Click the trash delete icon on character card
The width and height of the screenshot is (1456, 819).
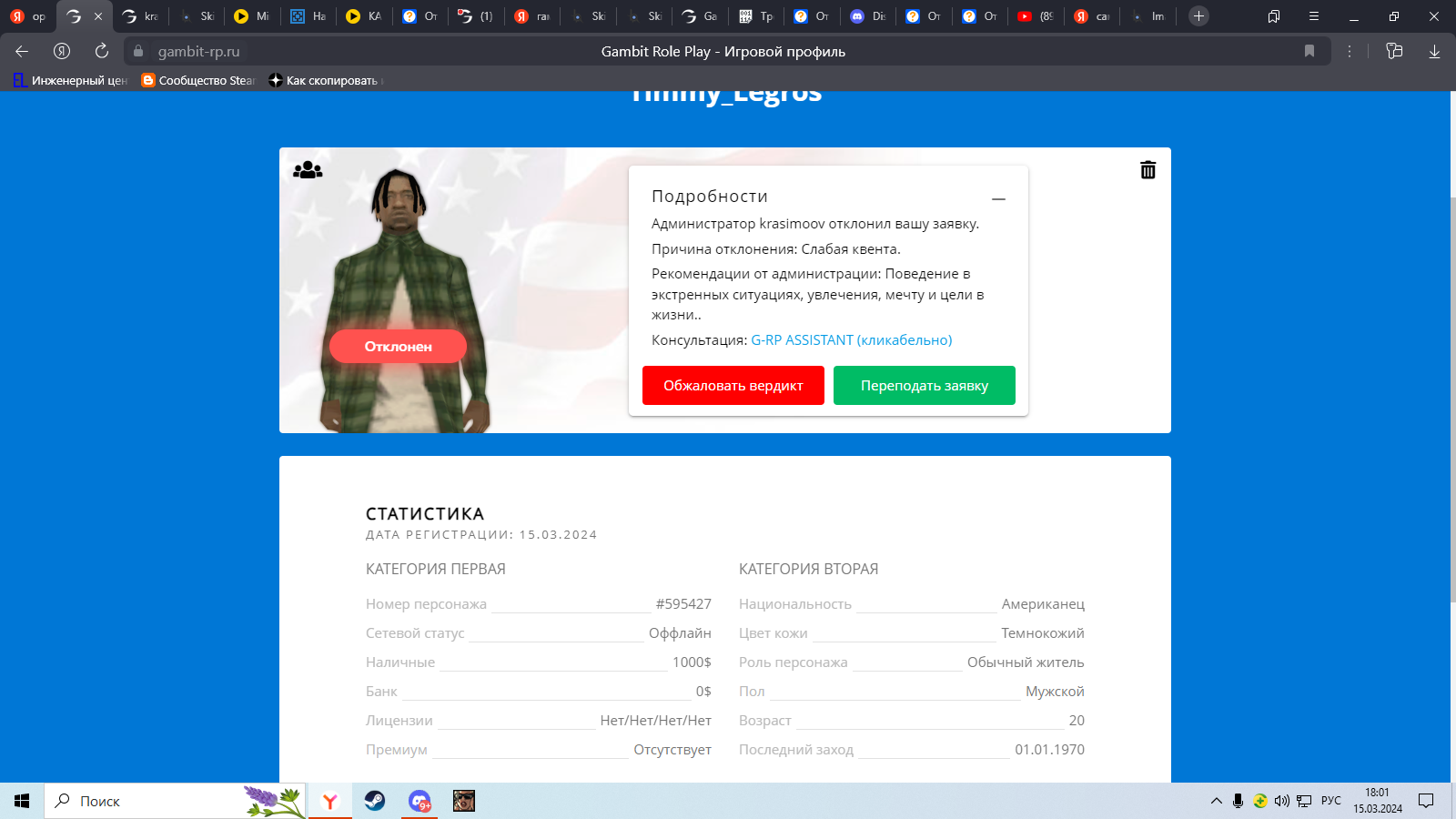1148,170
